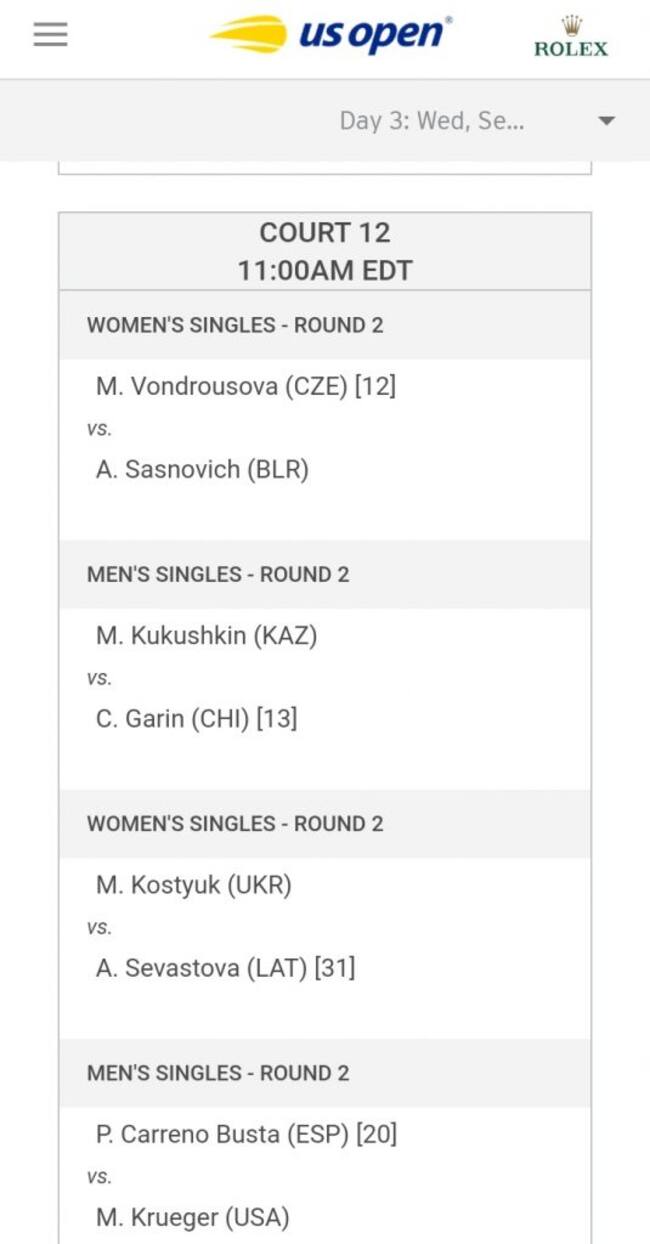Select A. Sevastova (LAT) [31]
Image resolution: width=650 pixels, height=1244 pixels.
(x=225, y=968)
